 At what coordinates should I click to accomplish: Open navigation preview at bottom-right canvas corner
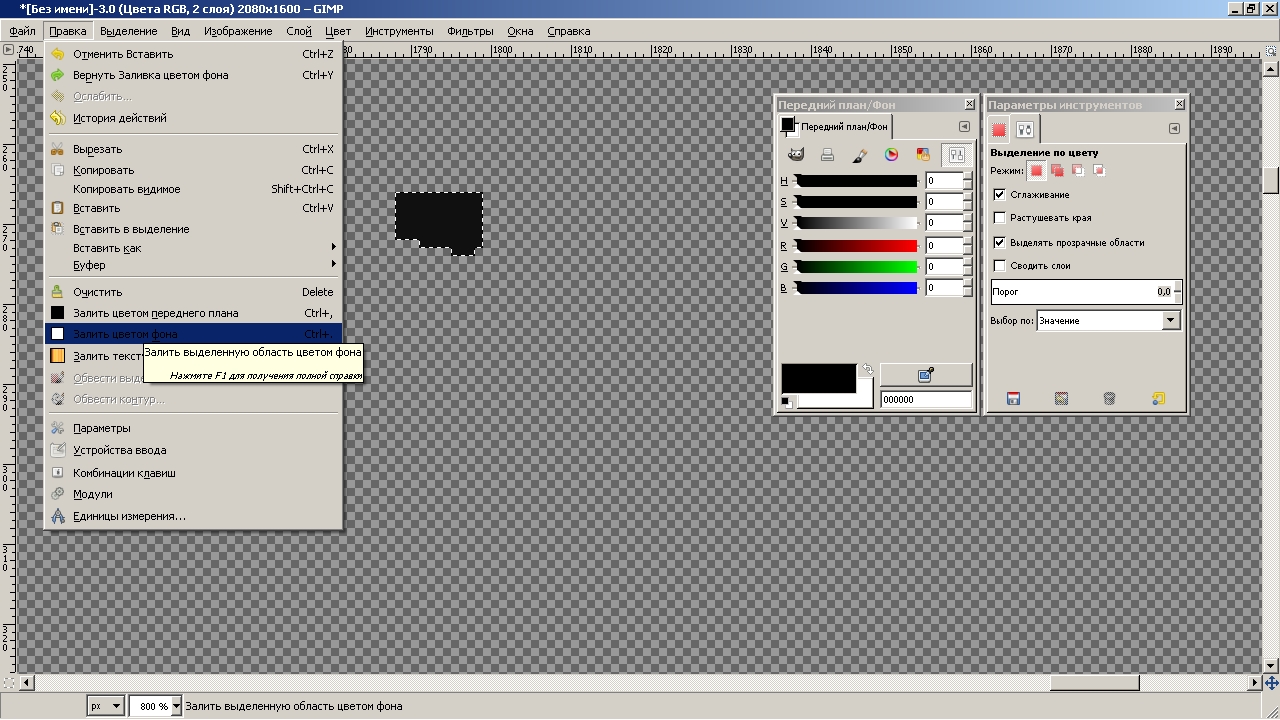tap(1271, 683)
